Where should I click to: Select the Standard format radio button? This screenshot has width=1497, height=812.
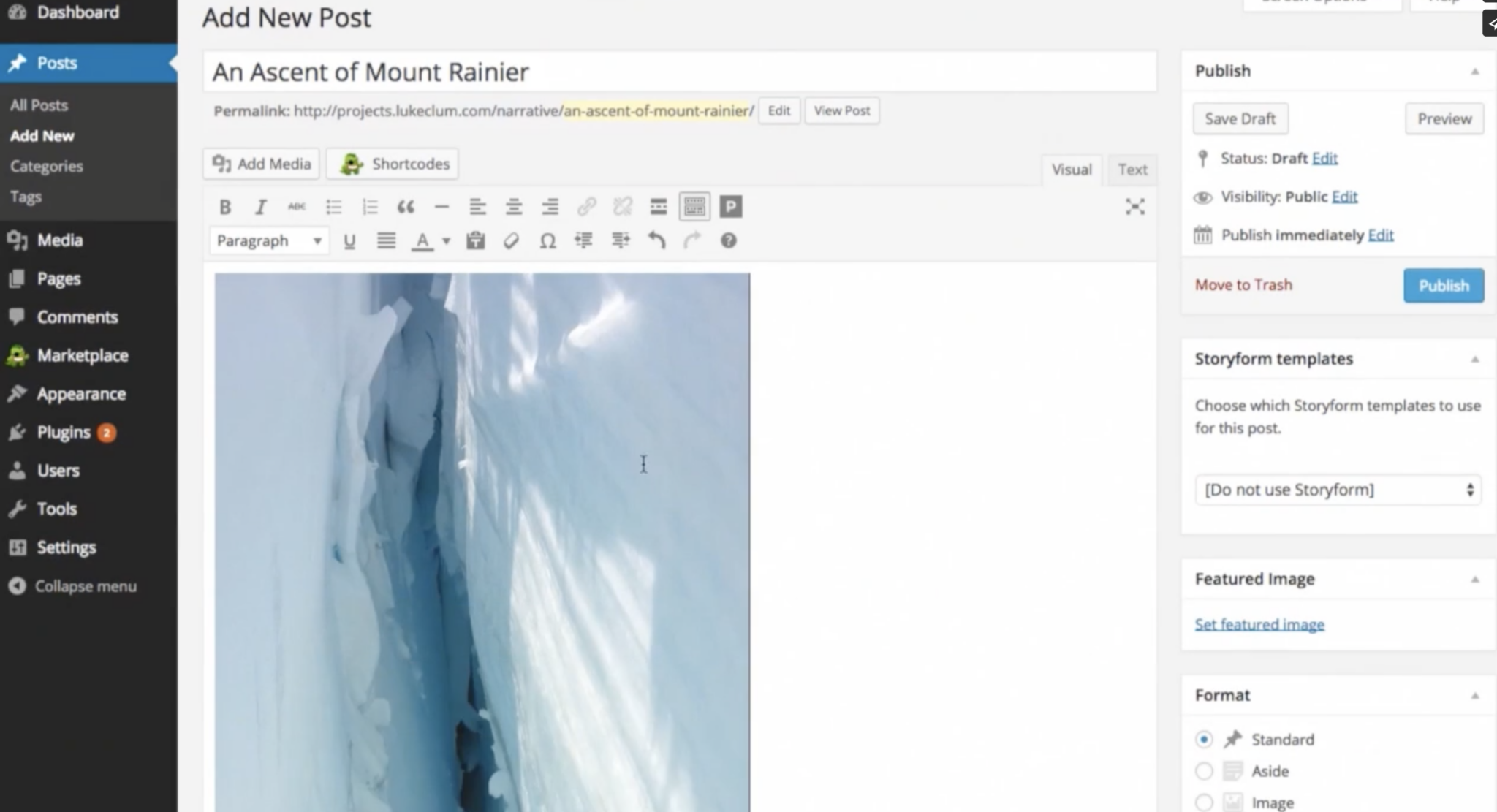pos(1203,739)
